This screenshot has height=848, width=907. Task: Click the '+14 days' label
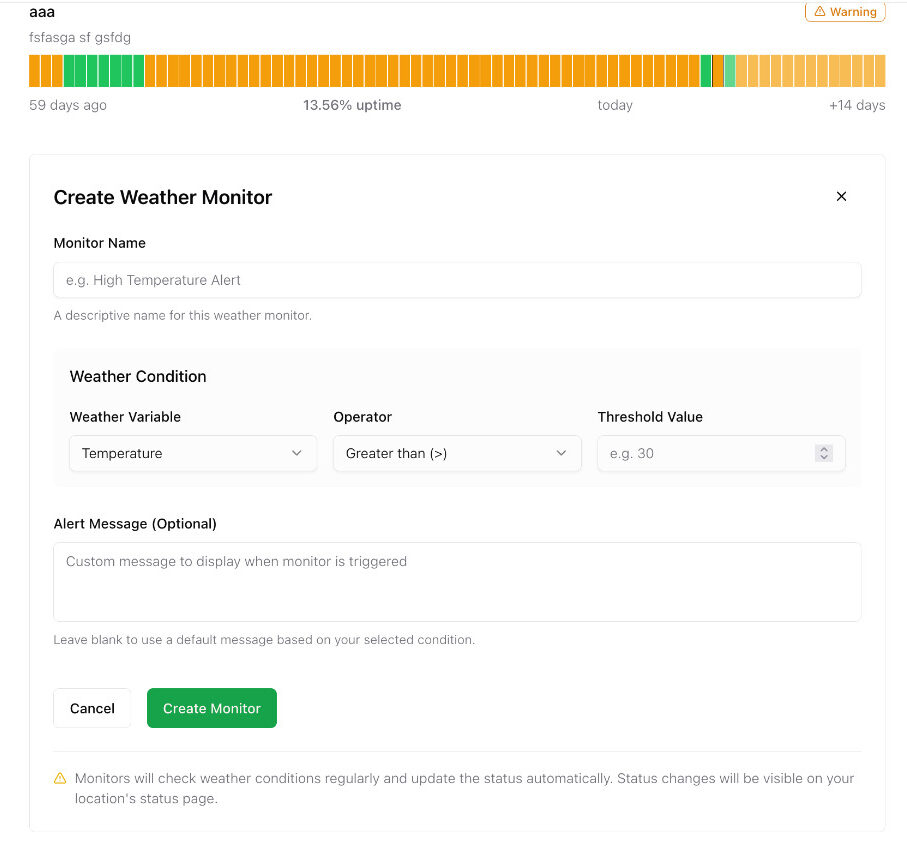pyautogui.click(x=857, y=105)
